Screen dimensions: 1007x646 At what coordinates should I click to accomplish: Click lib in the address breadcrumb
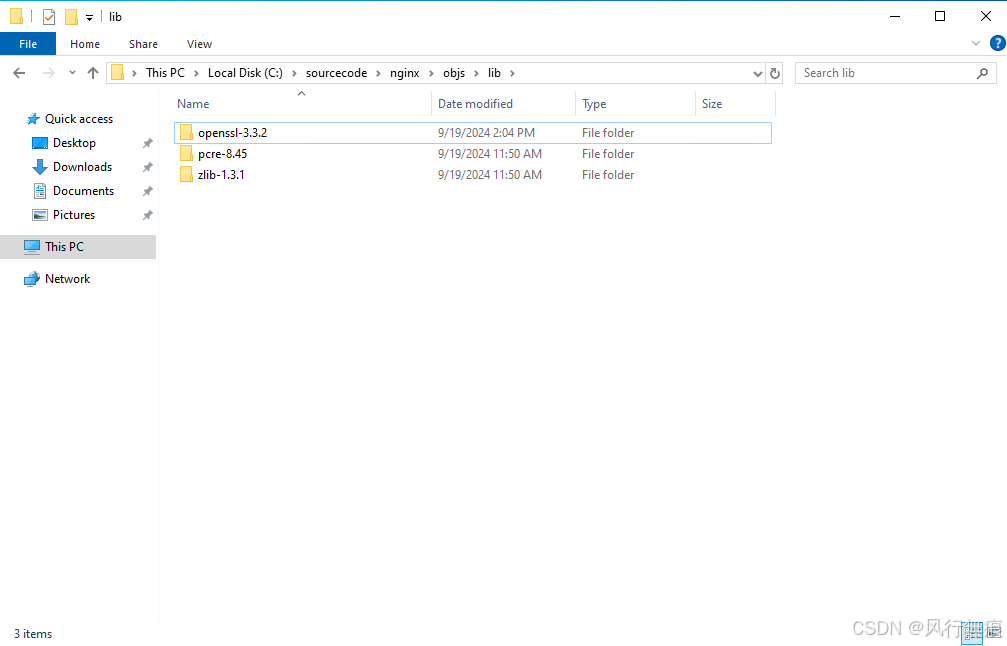tap(494, 73)
